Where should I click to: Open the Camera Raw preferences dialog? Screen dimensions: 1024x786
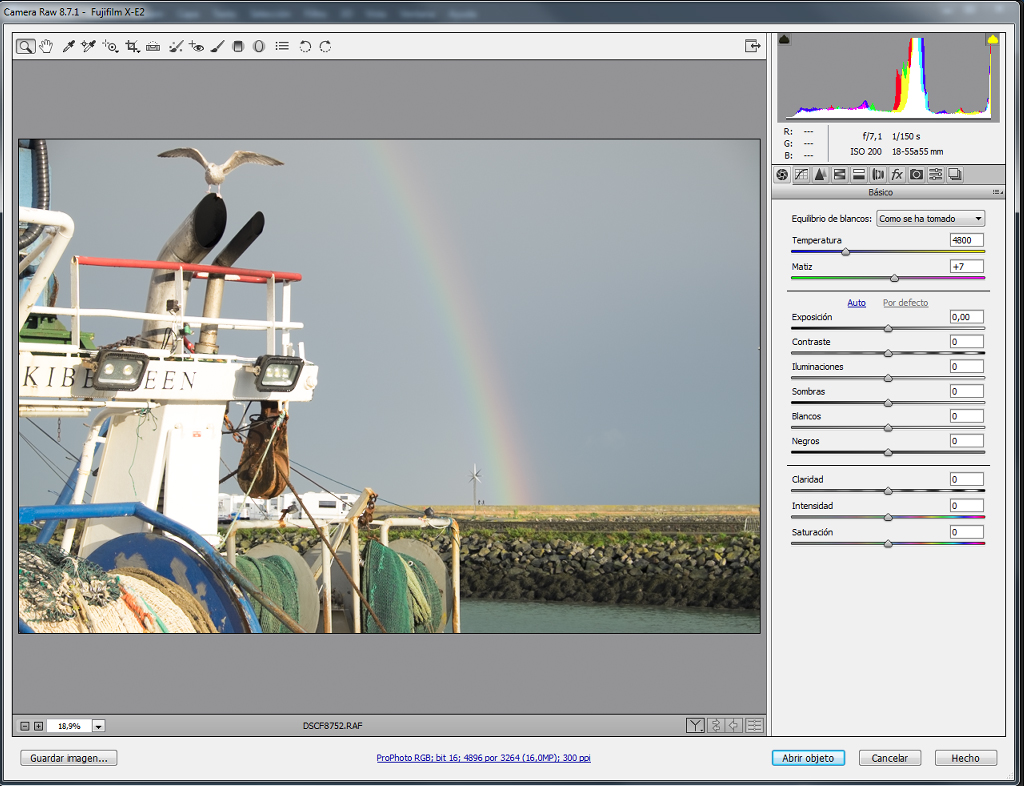pos(282,46)
